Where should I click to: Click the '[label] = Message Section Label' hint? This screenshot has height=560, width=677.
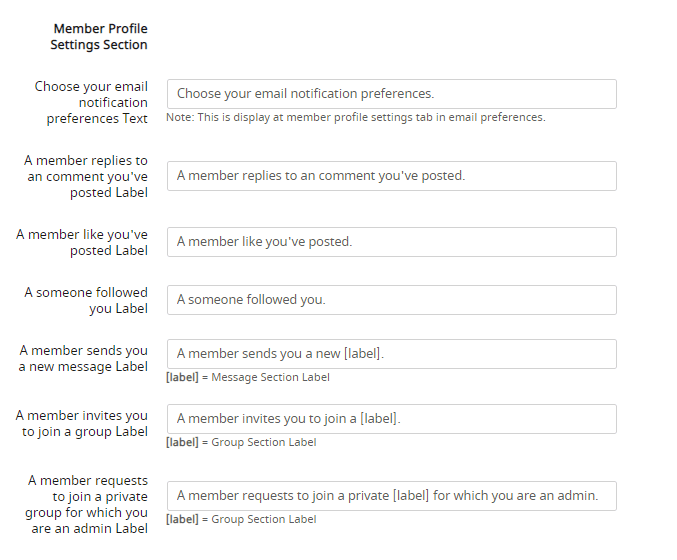(x=248, y=377)
